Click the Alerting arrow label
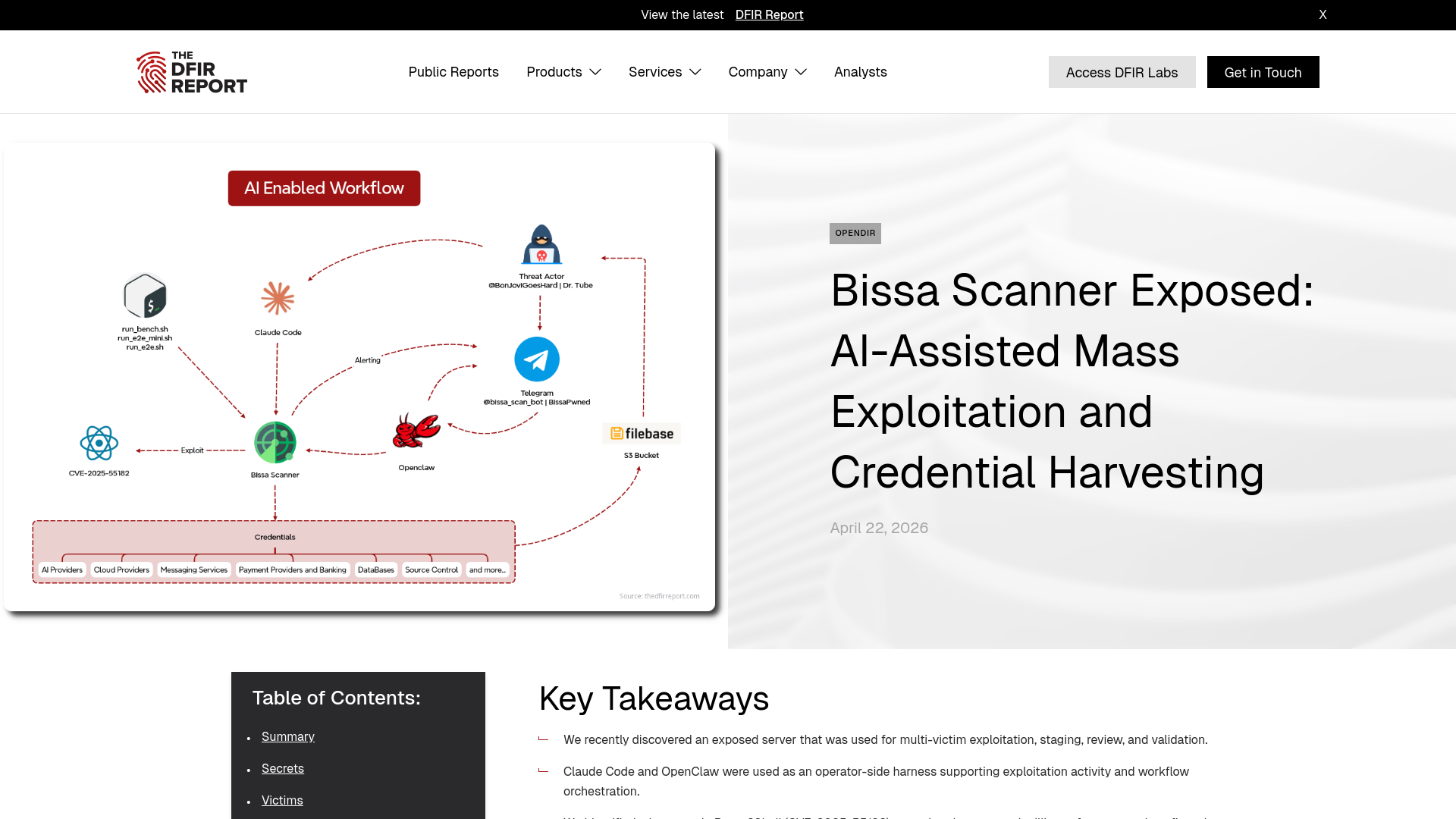1456x819 pixels. coord(368,360)
